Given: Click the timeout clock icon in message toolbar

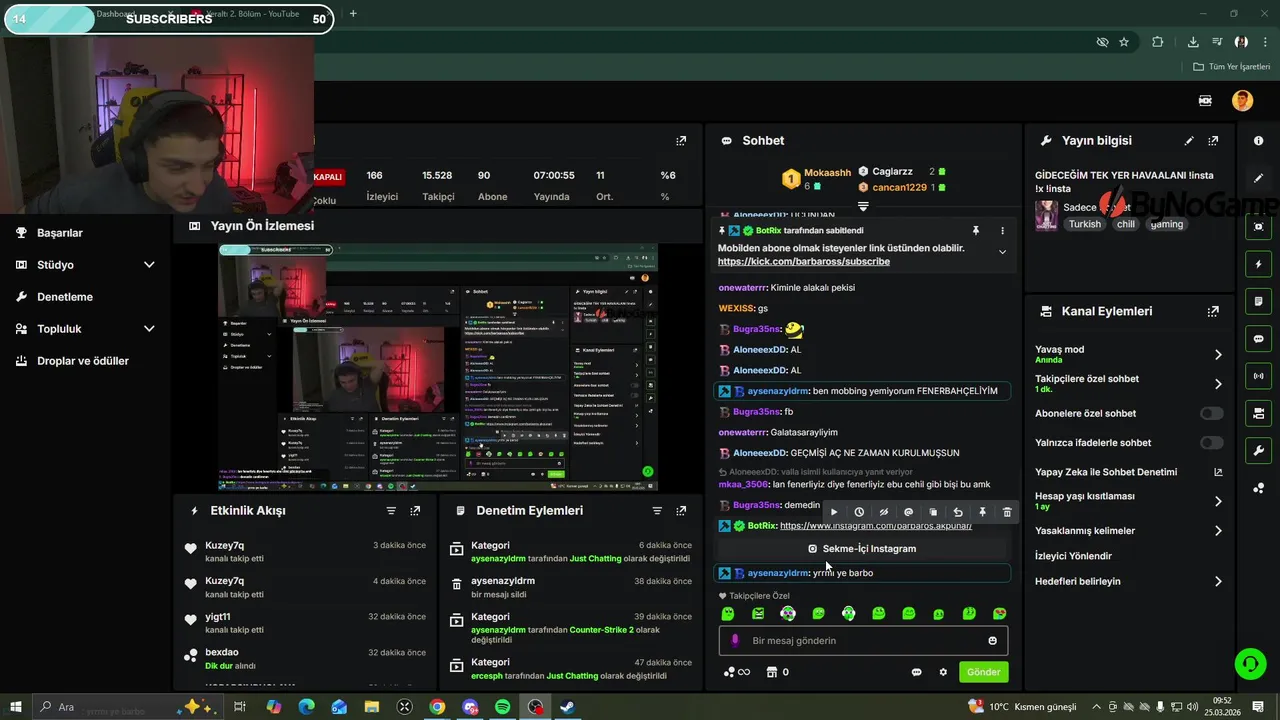Looking at the screenshot, I should tap(859, 512).
